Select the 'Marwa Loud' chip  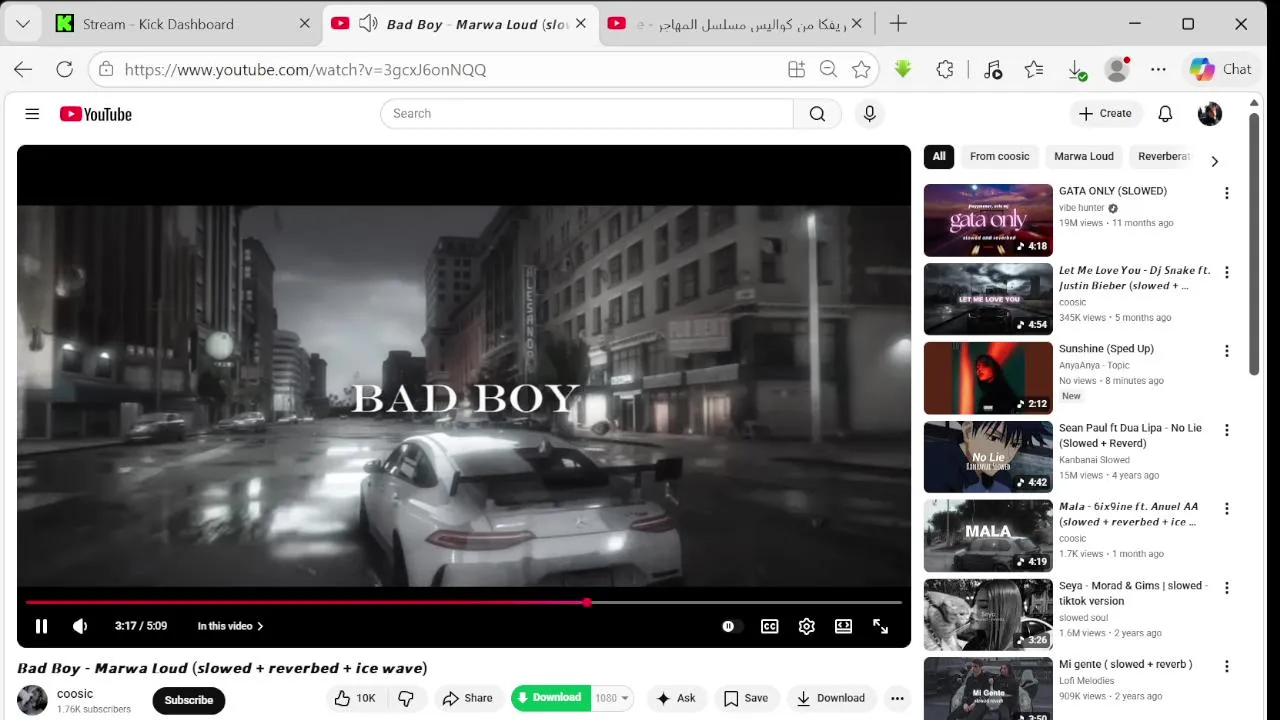tap(1084, 156)
